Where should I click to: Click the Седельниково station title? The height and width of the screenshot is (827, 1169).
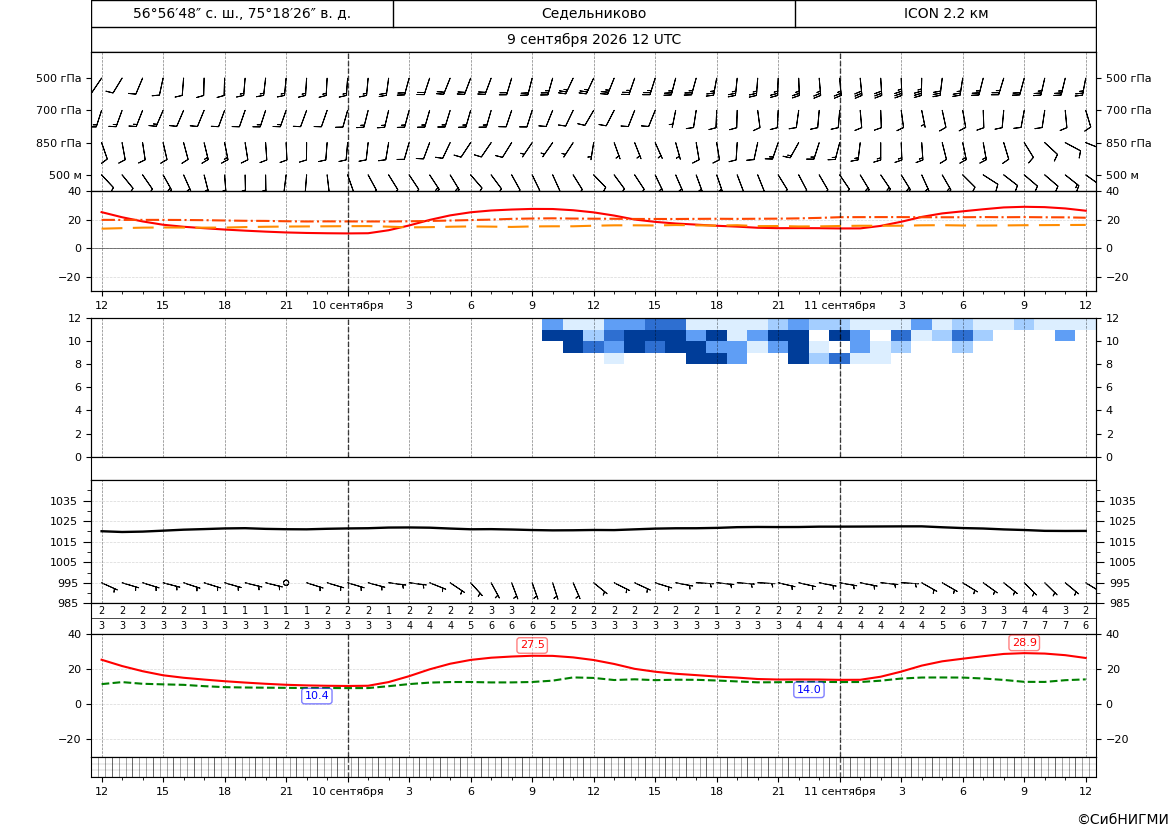coord(594,13)
